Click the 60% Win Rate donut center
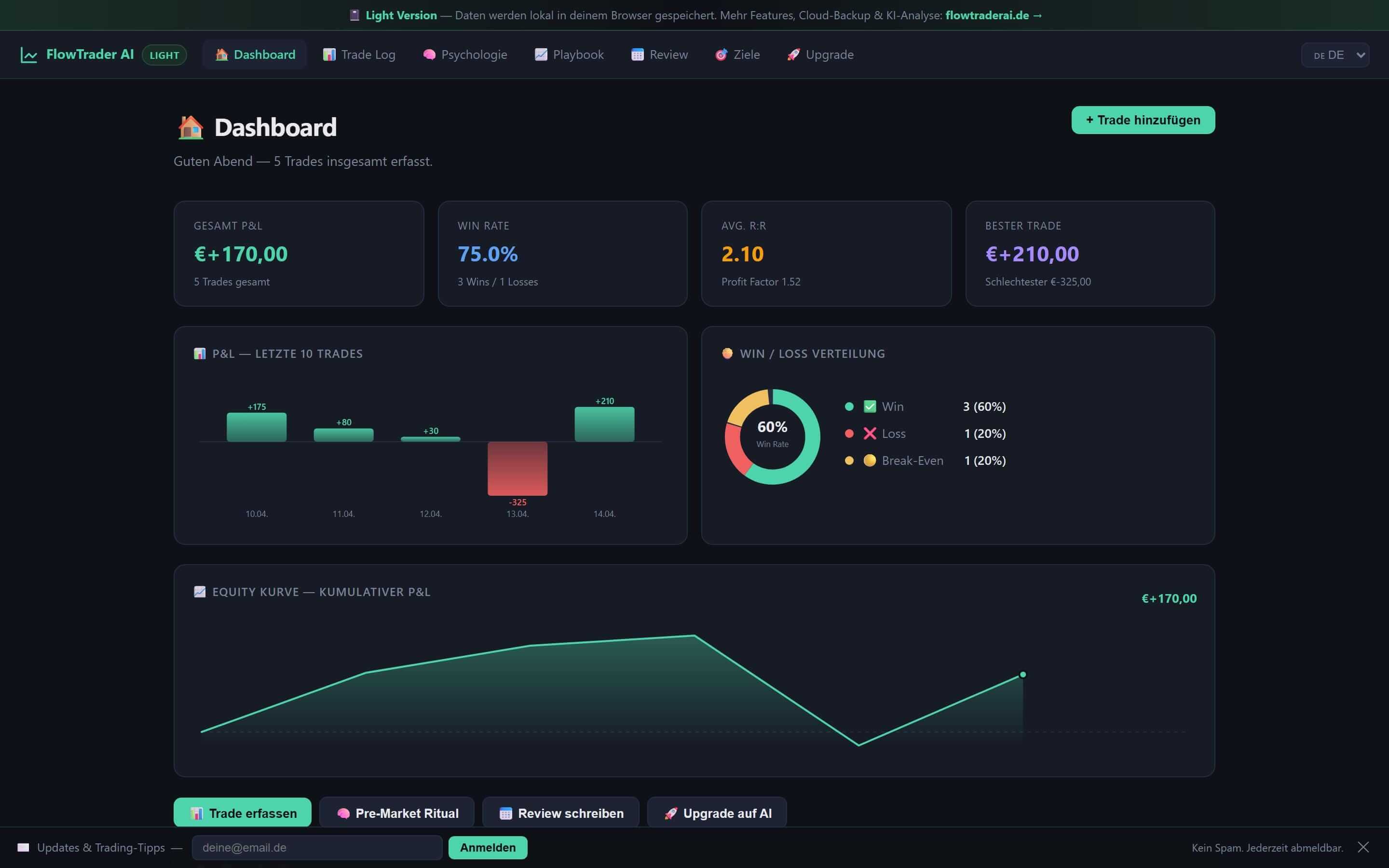This screenshot has height=868, width=1389. pos(772,434)
